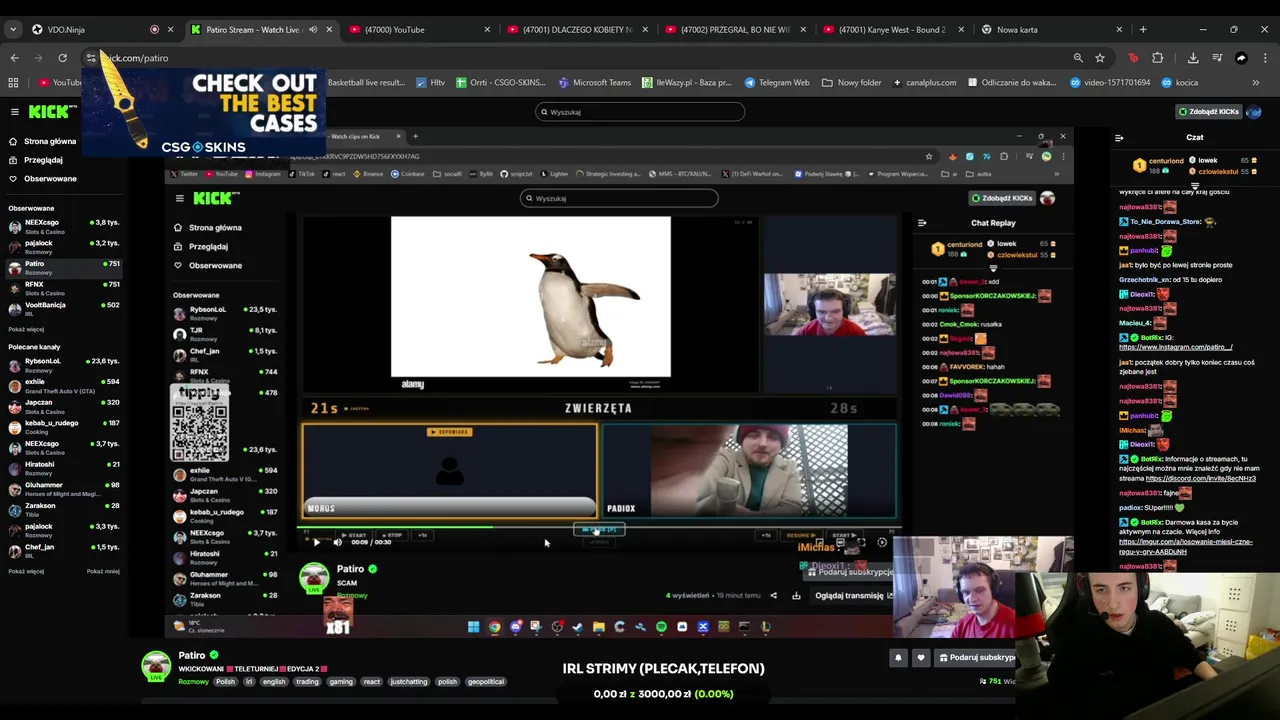
Task: Go back with the browser back arrow
Action: [x=14, y=58]
